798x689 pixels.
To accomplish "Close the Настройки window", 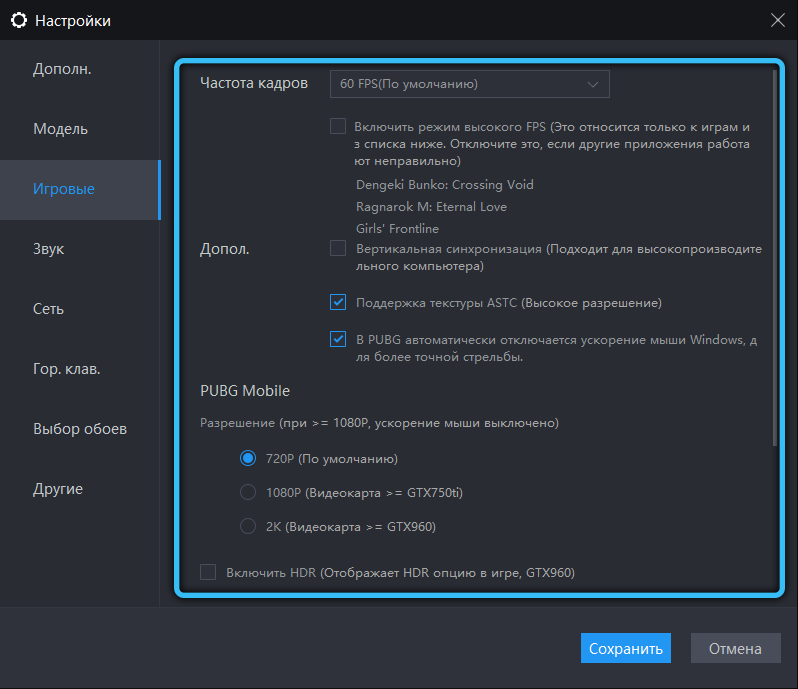I will click(x=777, y=20).
